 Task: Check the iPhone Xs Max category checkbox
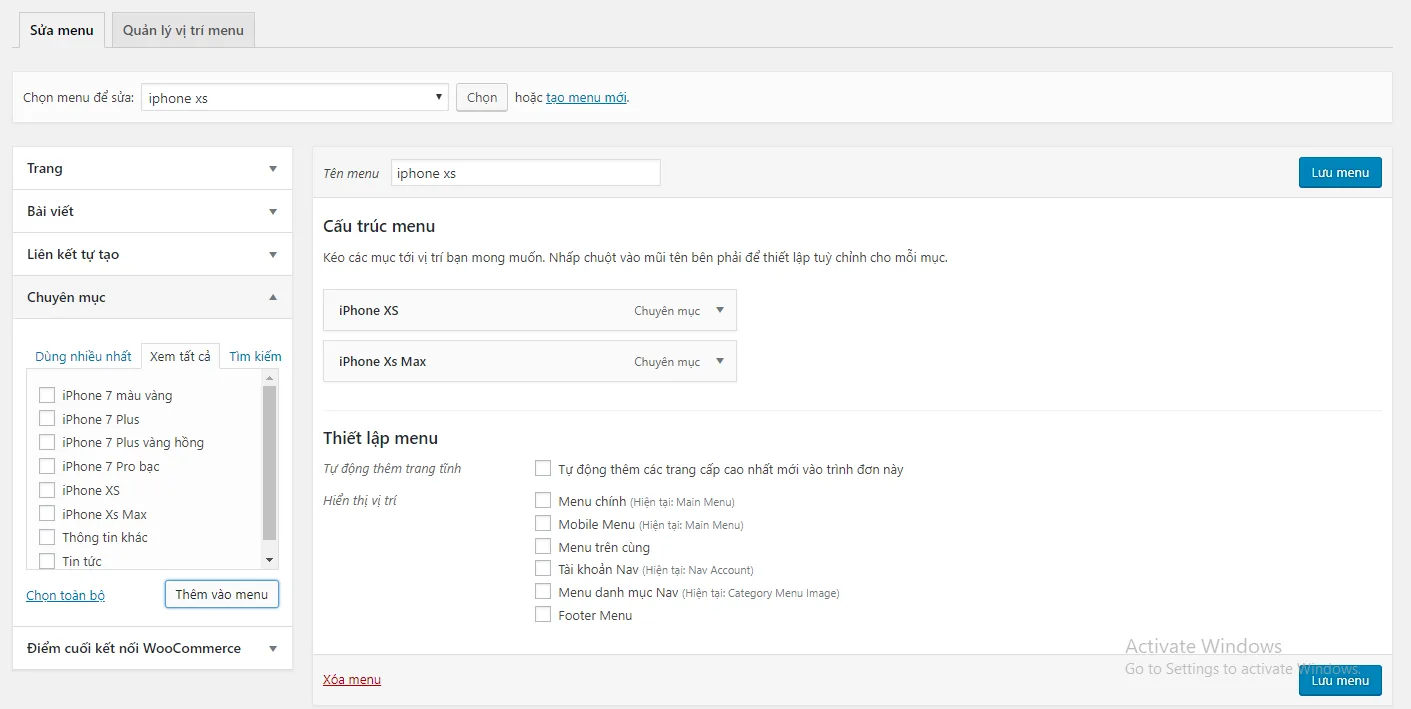pos(46,513)
